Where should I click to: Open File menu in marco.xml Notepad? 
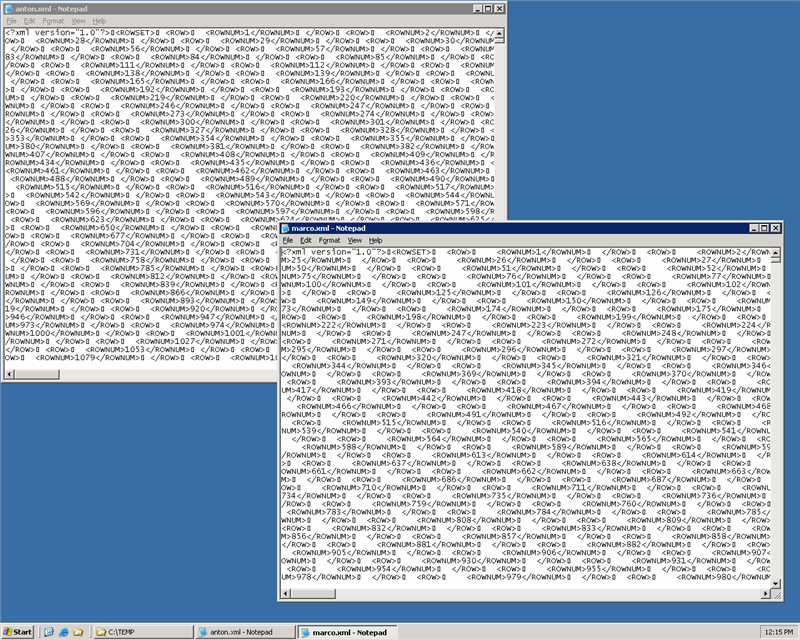click(x=288, y=240)
